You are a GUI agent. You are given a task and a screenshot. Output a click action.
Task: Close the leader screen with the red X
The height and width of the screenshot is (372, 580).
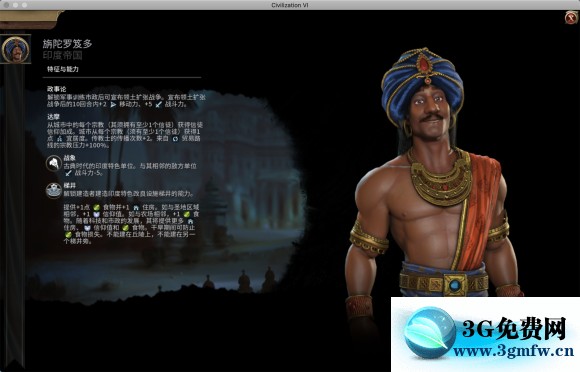[x=571, y=17]
